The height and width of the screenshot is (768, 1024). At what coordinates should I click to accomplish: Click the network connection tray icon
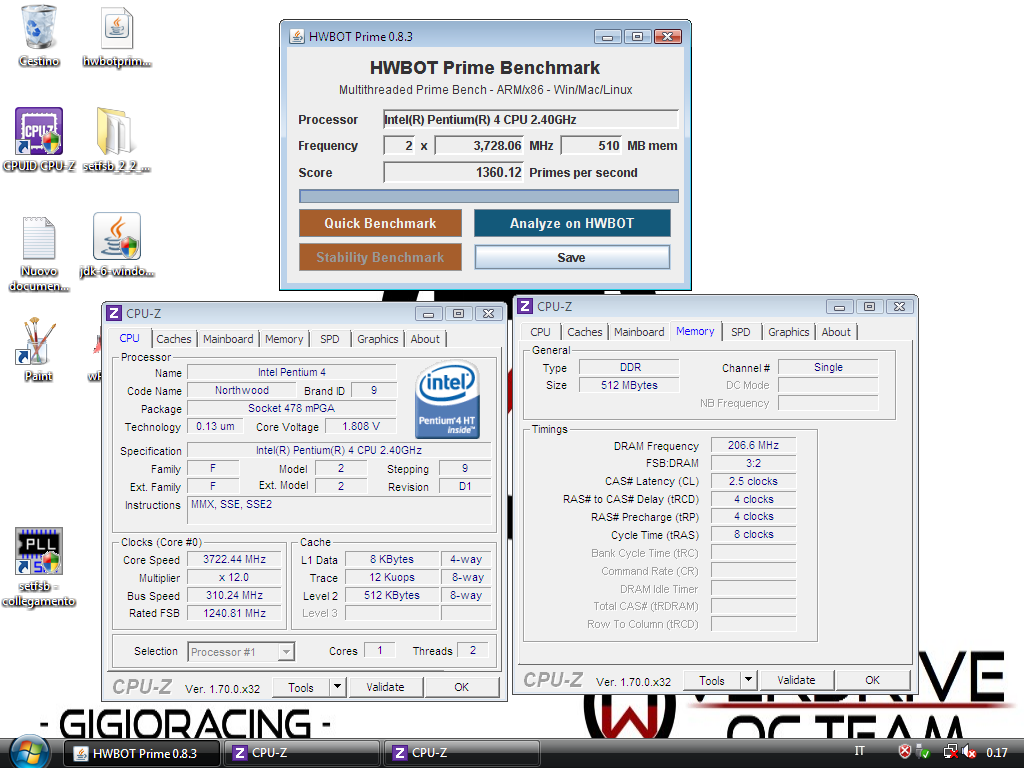point(951,752)
